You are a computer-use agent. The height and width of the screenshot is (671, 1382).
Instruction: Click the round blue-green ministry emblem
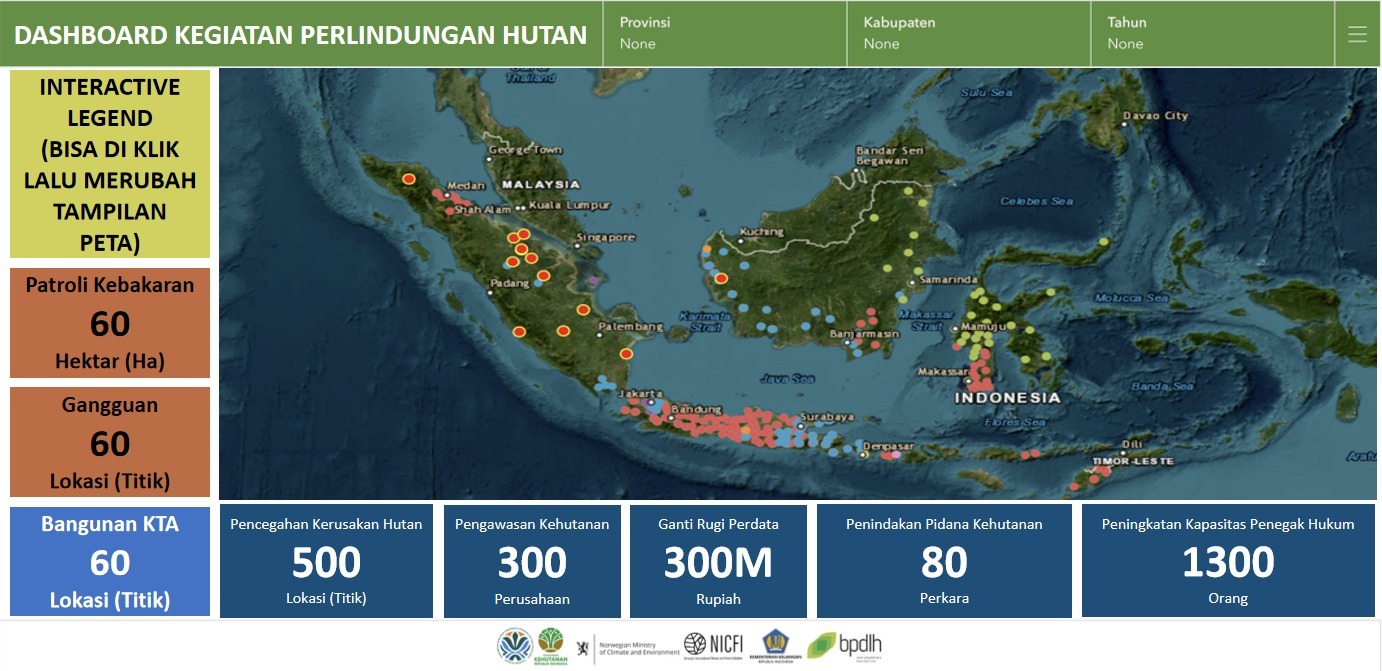pyautogui.click(x=515, y=647)
